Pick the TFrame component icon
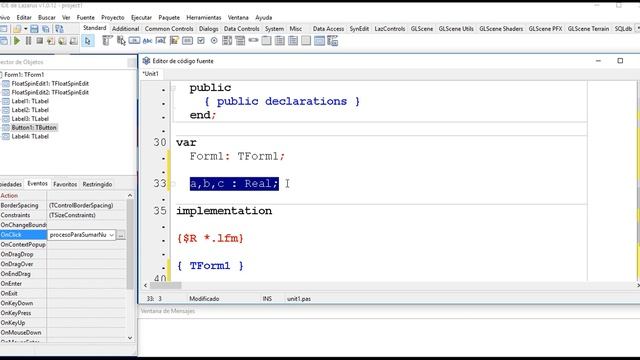Screen dimensions: 640x360 pyautogui.click(x=319, y=41)
